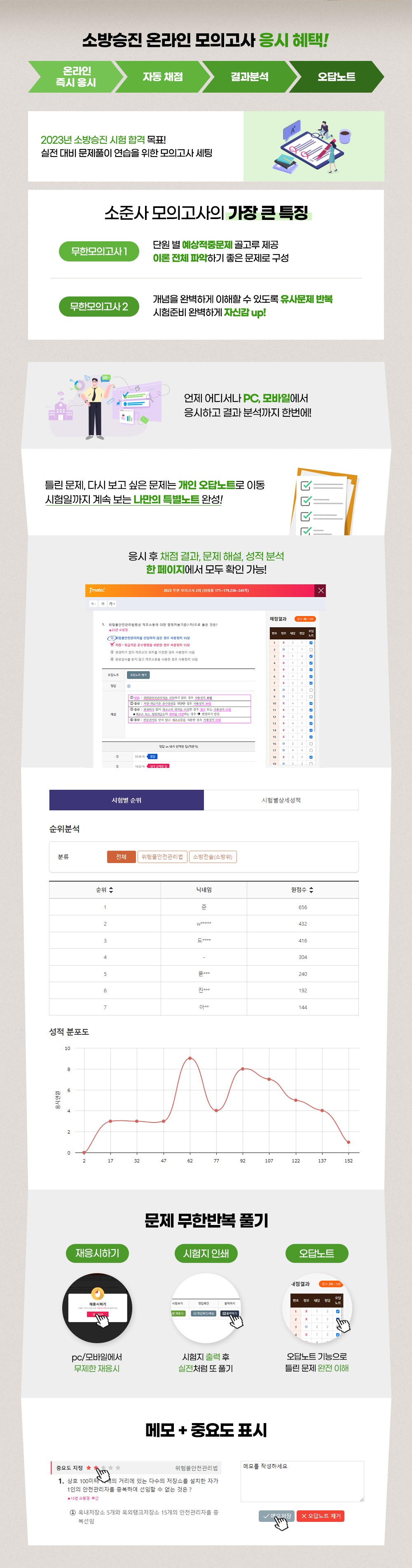Click the 재응시하기 circular thumbnail
Image resolution: width=412 pixels, height=1568 pixels.
tap(98, 1307)
